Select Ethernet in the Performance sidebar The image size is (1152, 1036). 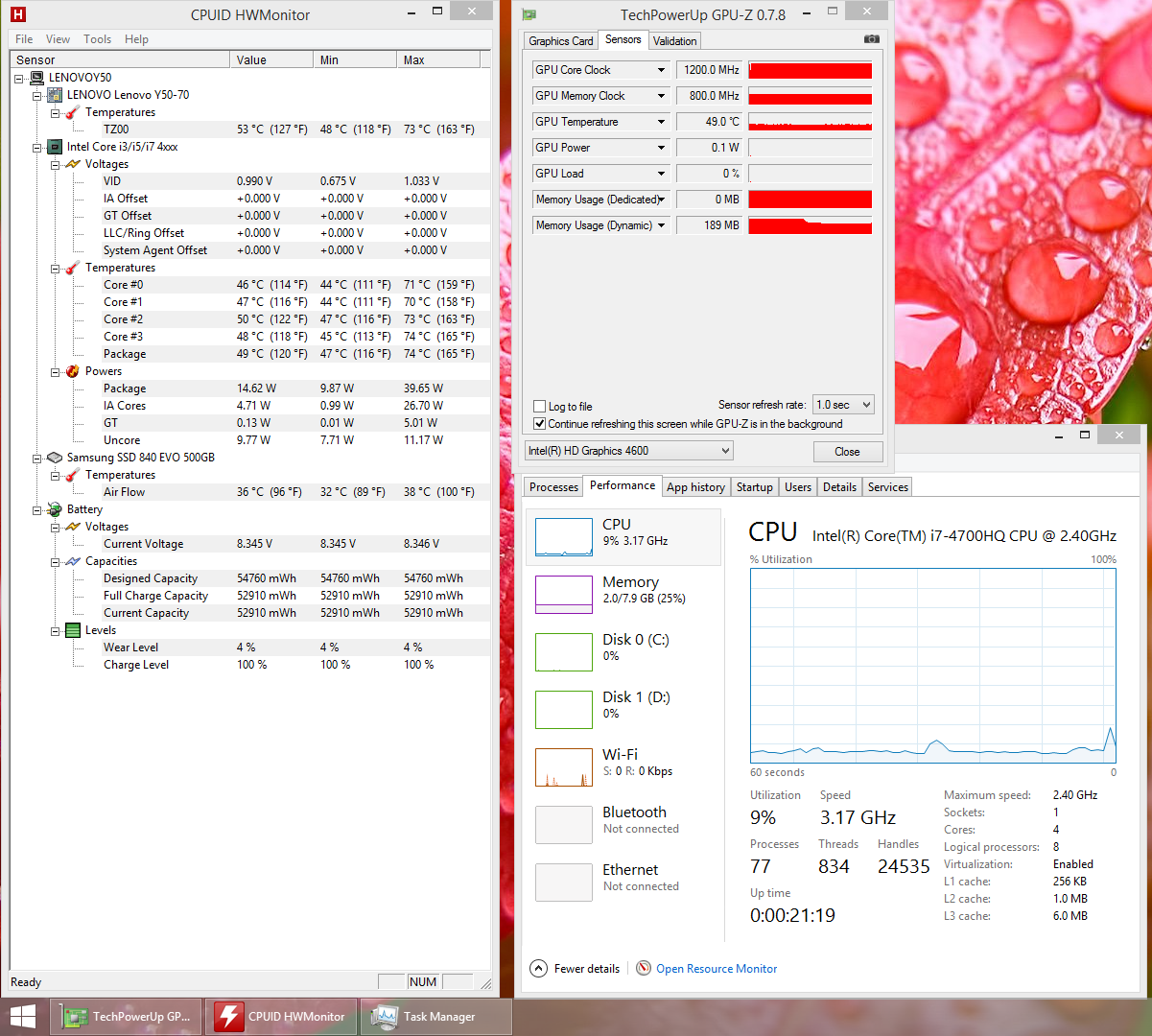[623, 883]
